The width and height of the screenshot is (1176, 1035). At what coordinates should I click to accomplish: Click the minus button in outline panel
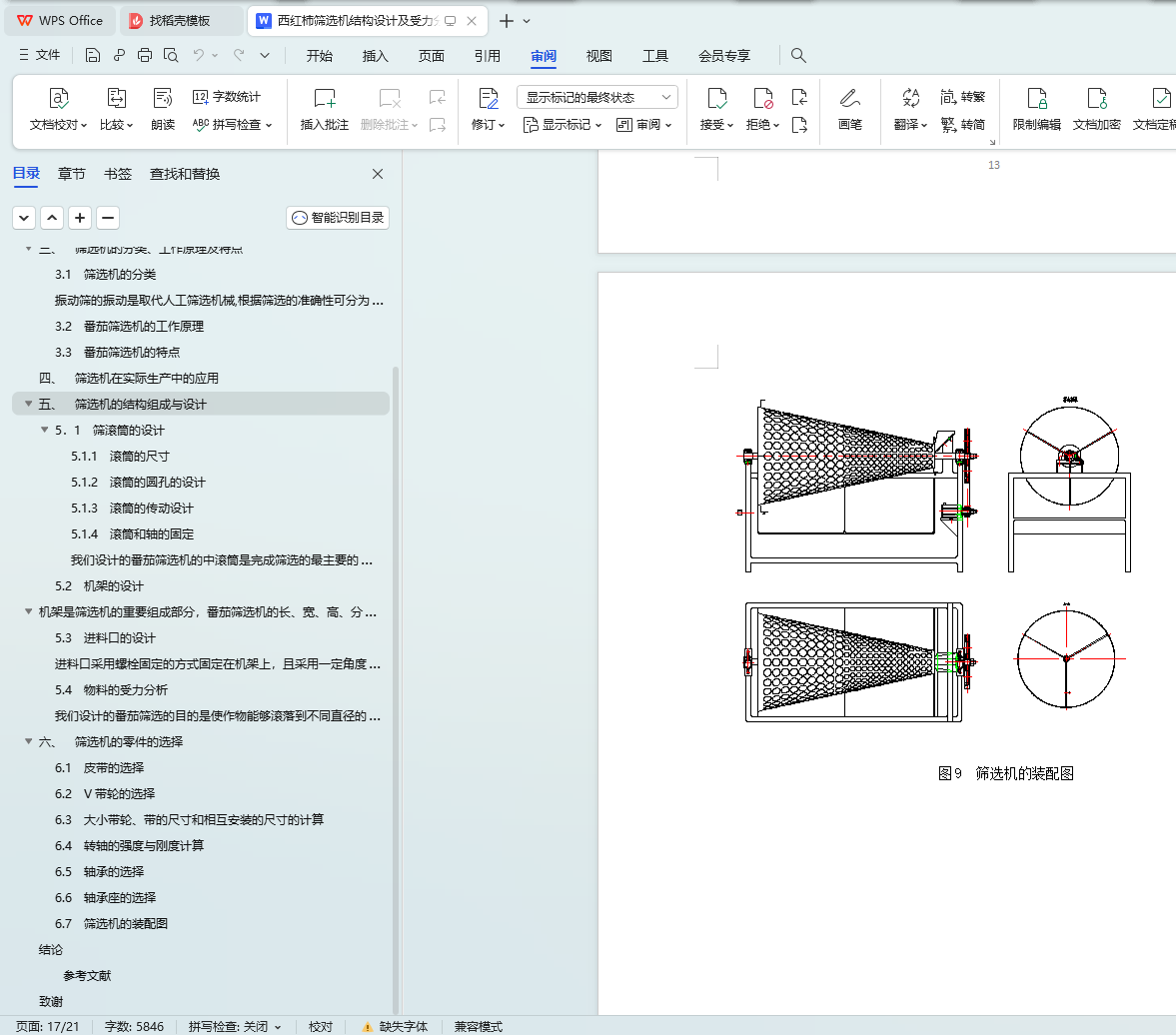108,218
